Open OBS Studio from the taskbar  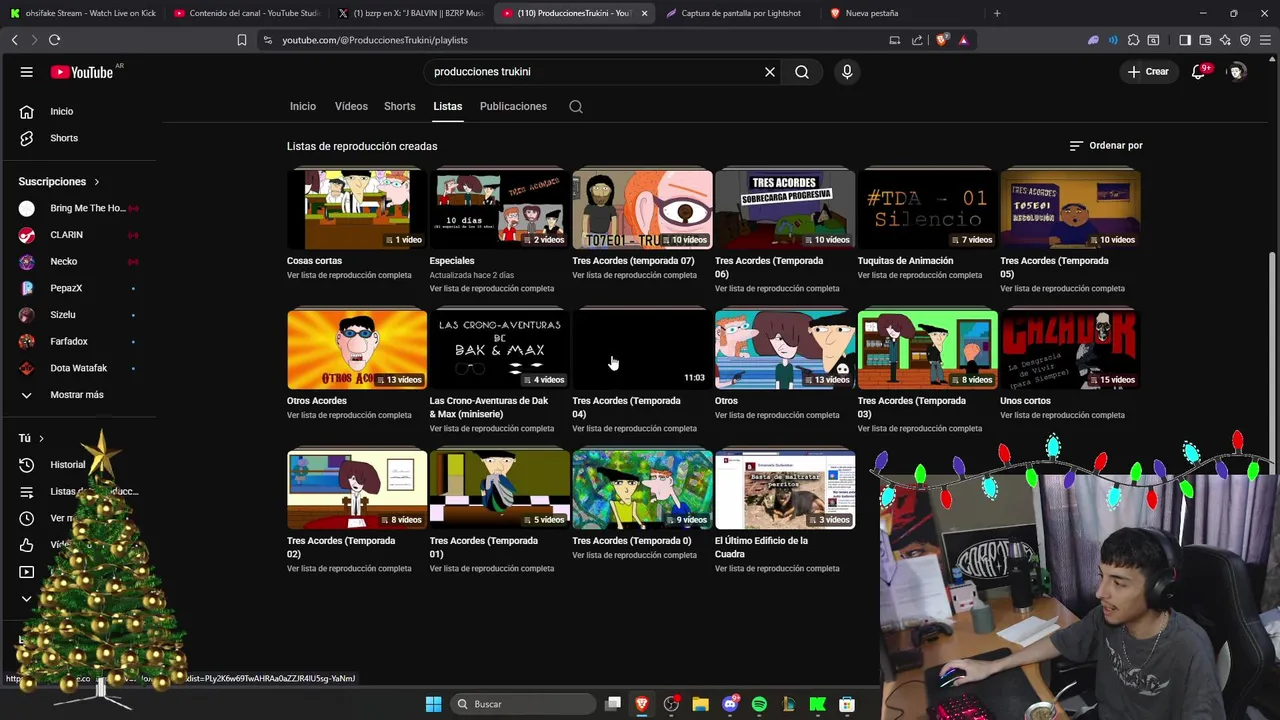pyautogui.click(x=671, y=704)
